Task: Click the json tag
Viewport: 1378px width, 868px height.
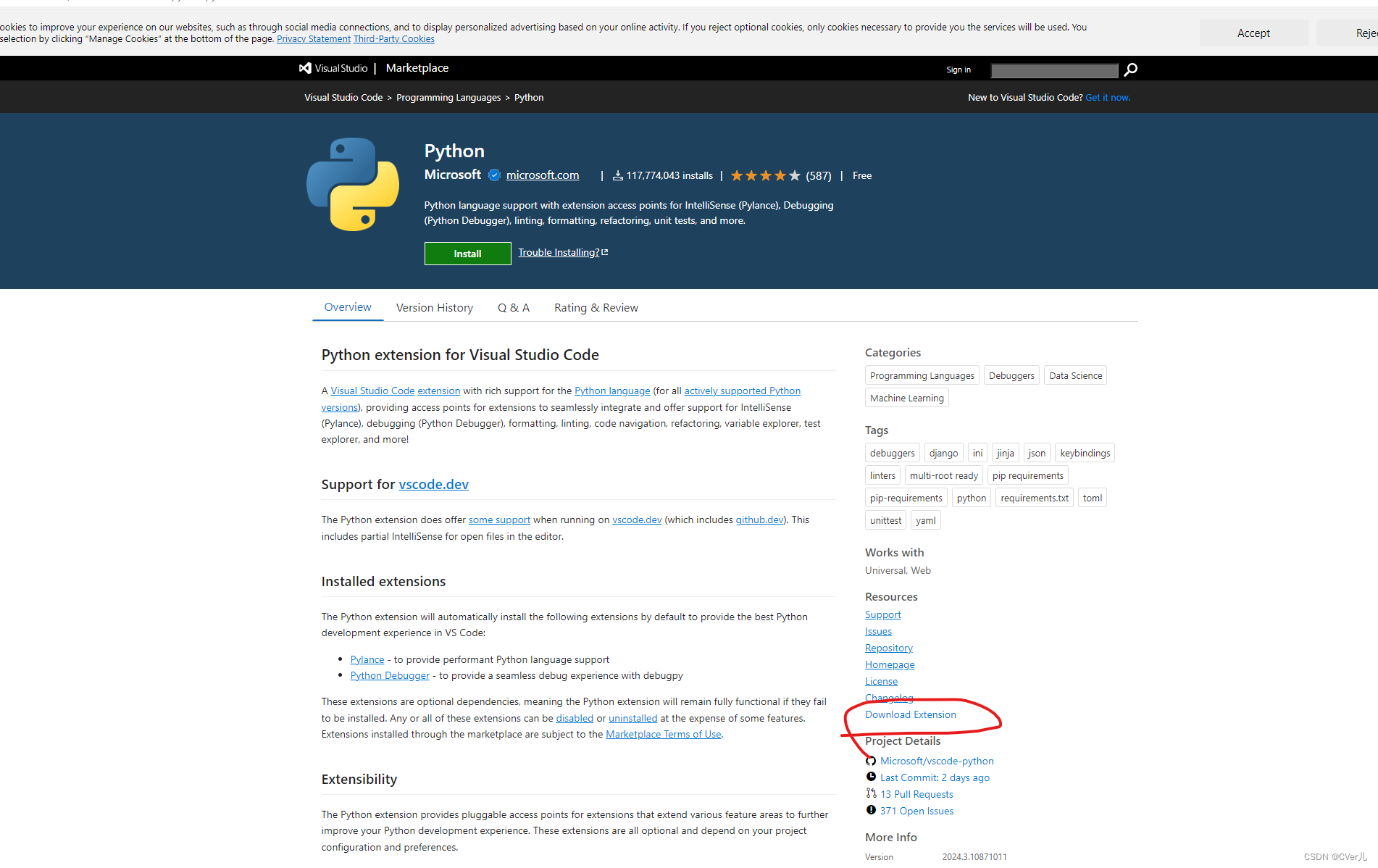Action: [x=1037, y=453]
